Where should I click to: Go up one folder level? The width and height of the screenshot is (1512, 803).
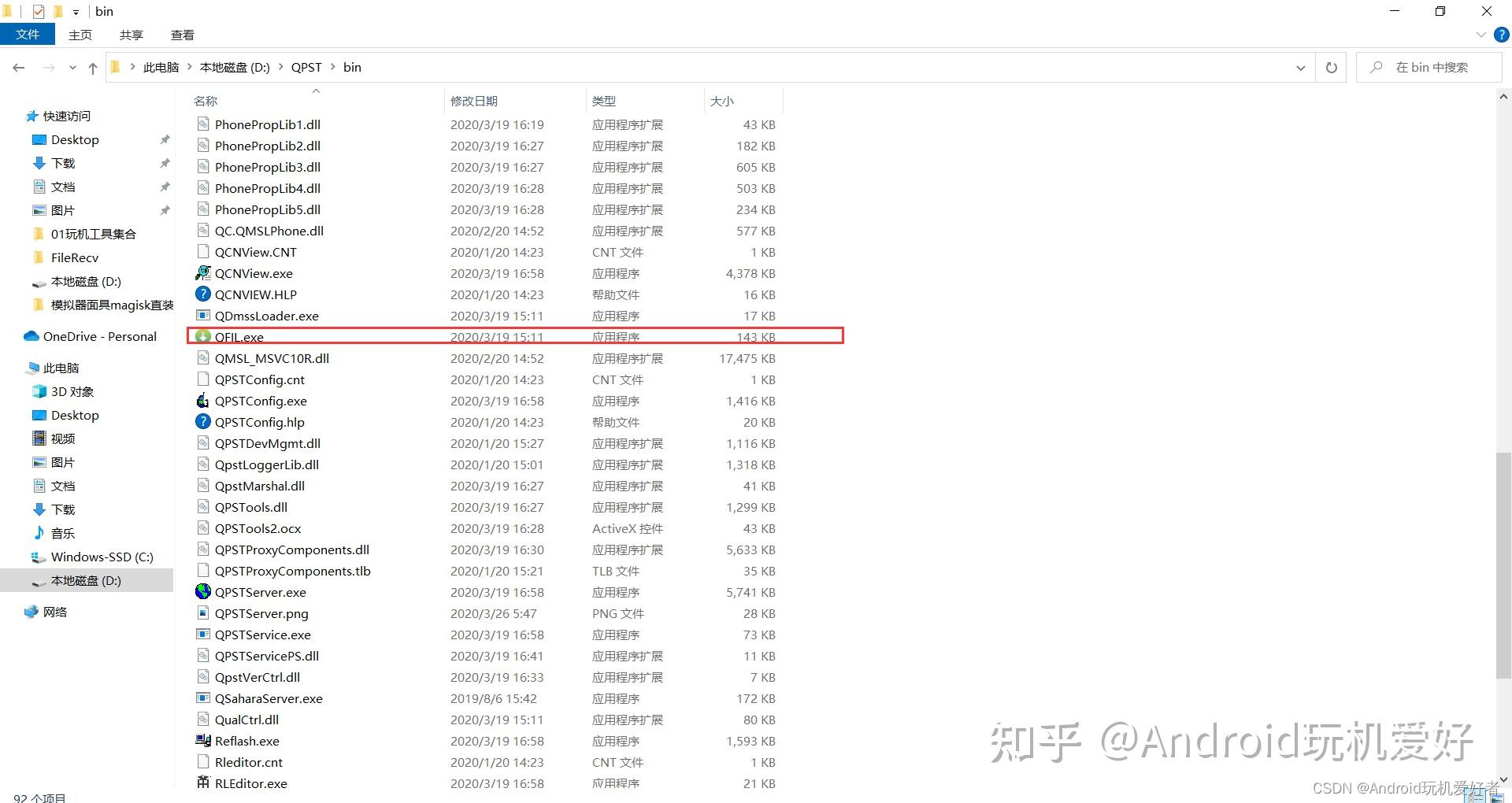tap(93, 68)
